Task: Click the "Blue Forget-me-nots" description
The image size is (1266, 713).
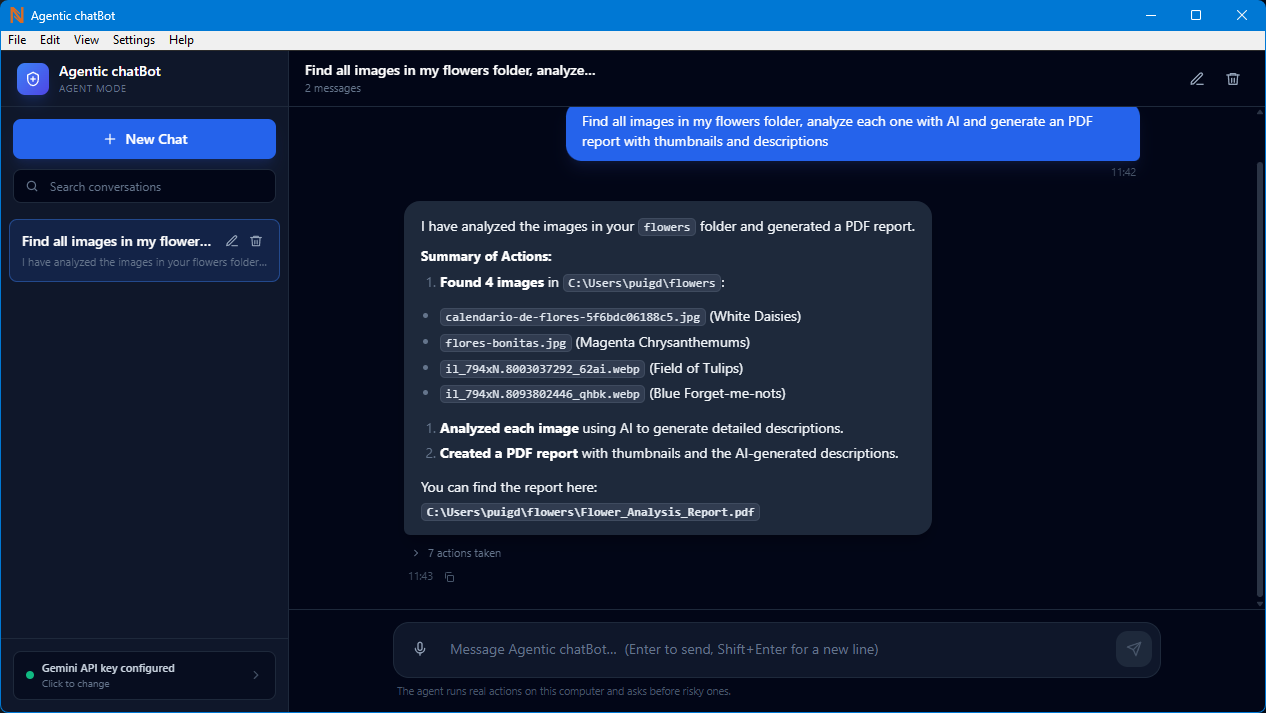Action: click(x=717, y=394)
